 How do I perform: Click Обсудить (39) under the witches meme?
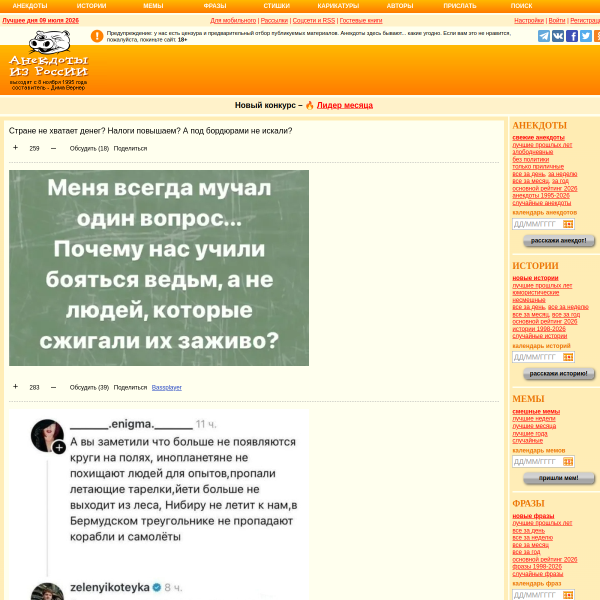(89, 388)
